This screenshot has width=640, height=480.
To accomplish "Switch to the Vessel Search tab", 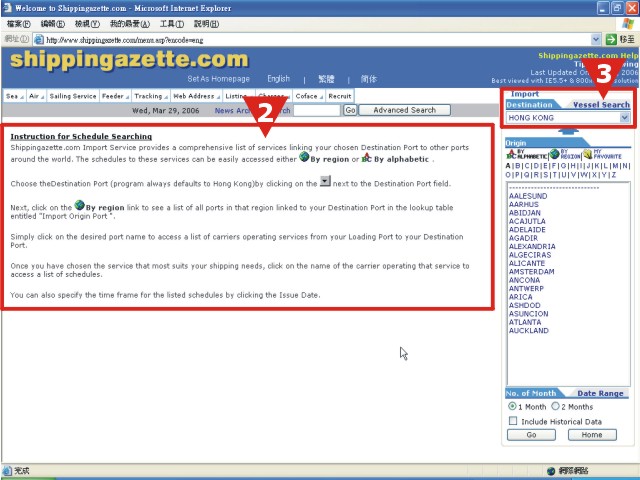I will pyautogui.click(x=601, y=105).
